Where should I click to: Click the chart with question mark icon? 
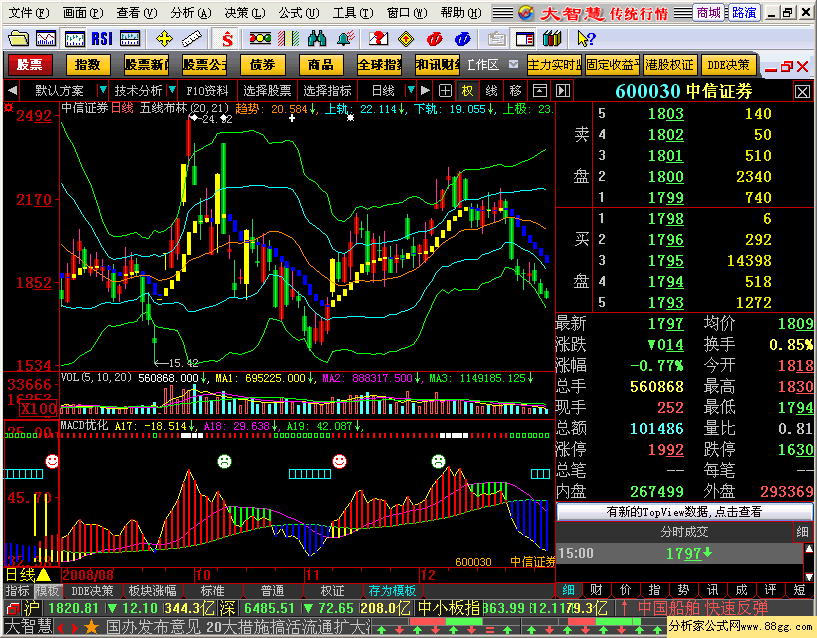pos(378,39)
